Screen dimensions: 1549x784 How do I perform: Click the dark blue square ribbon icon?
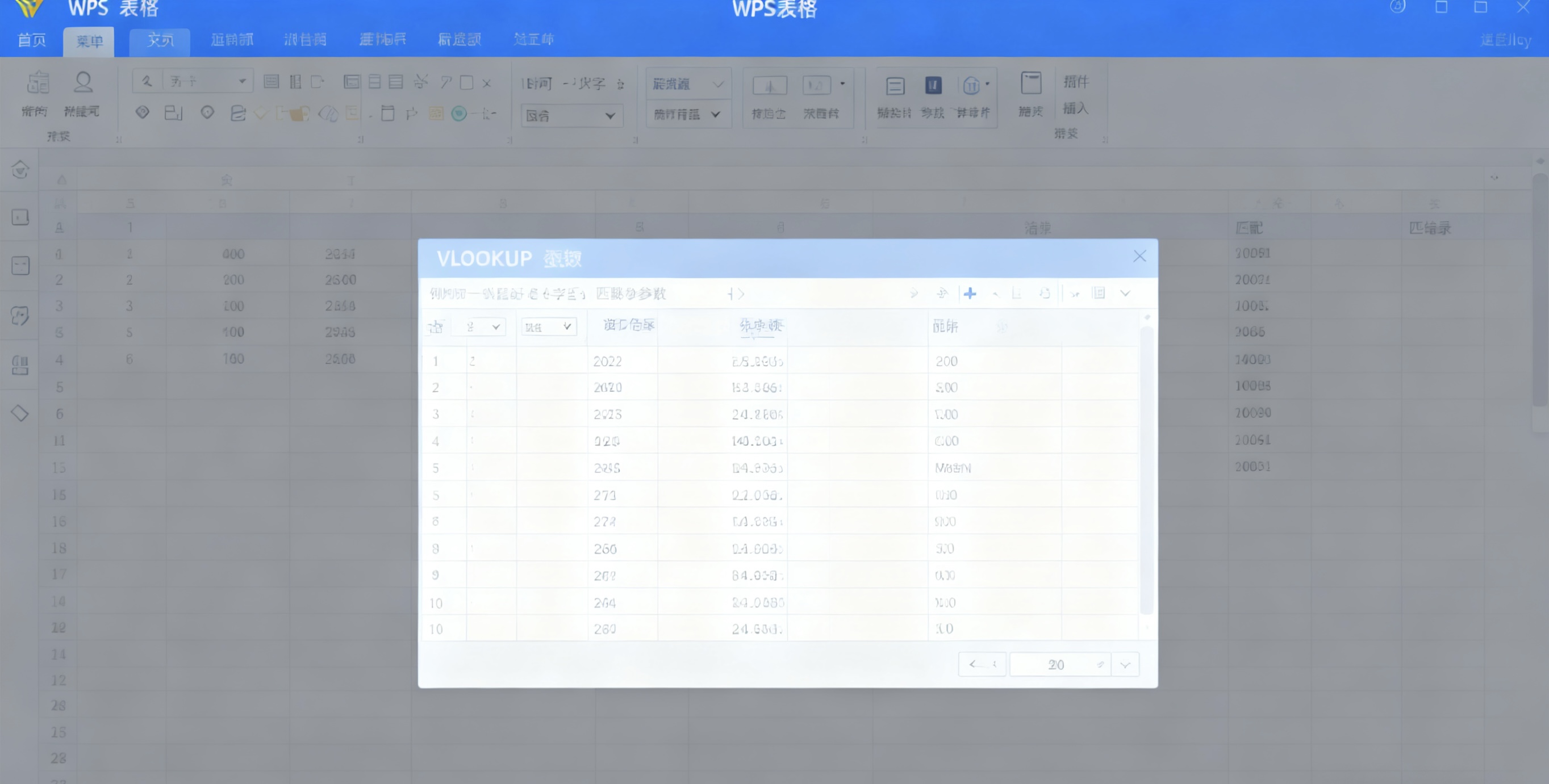[933, 85]
